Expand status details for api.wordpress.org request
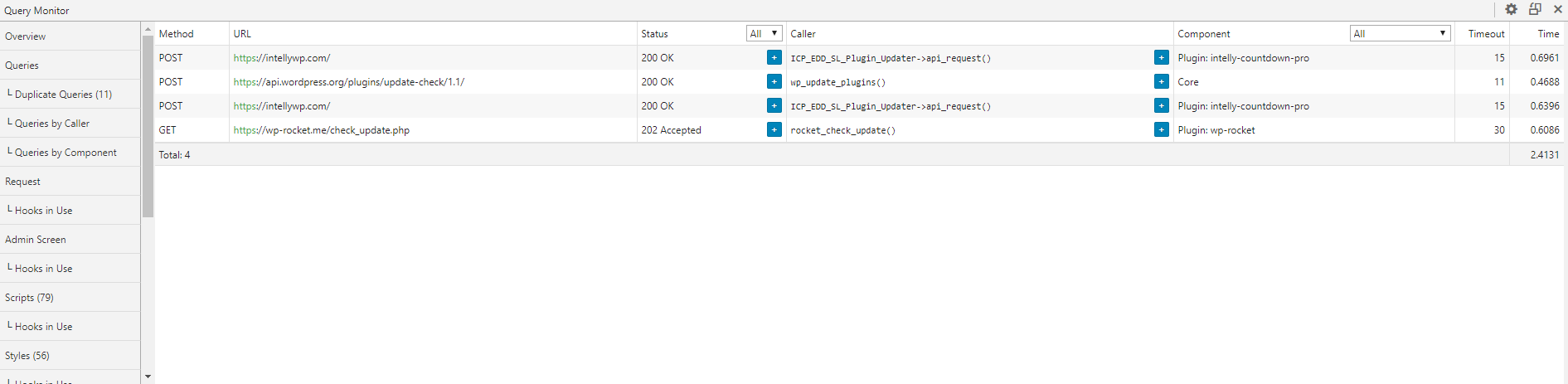The width and height of the screenshot is (1568, 384). tap(774, 81)
